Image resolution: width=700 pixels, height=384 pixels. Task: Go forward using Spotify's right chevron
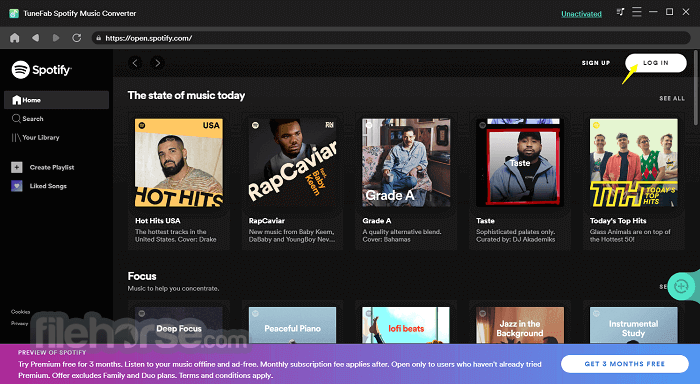point(158,63)
